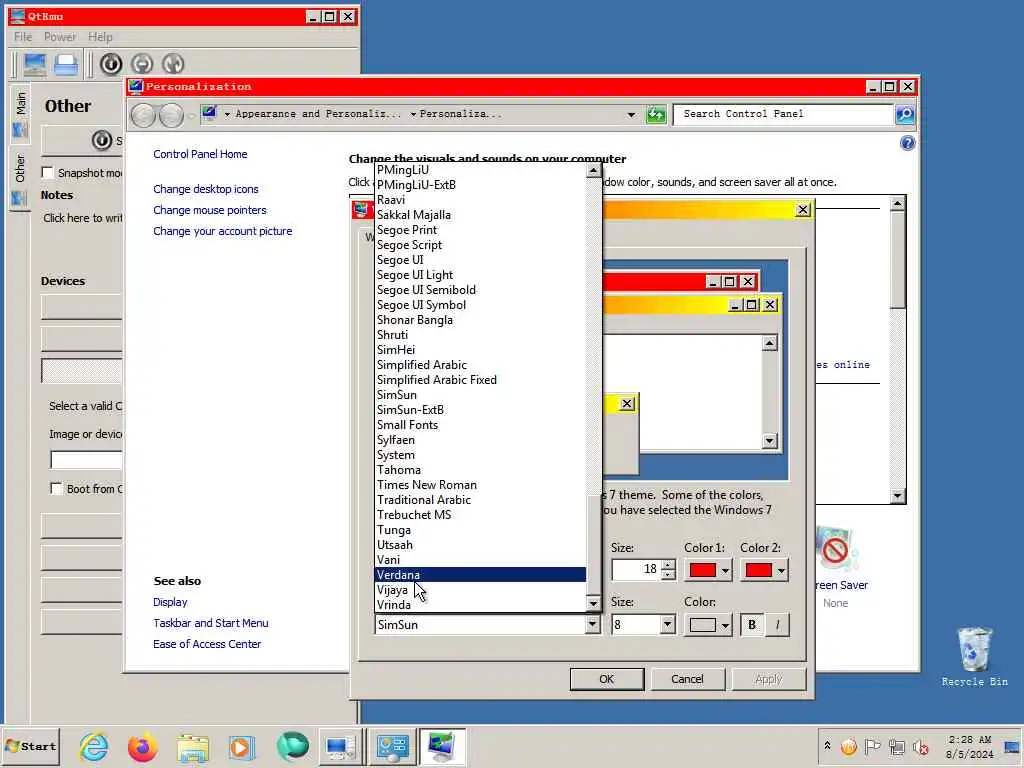
Task: Open the Start menu
Action: click(x=31, y=746)
